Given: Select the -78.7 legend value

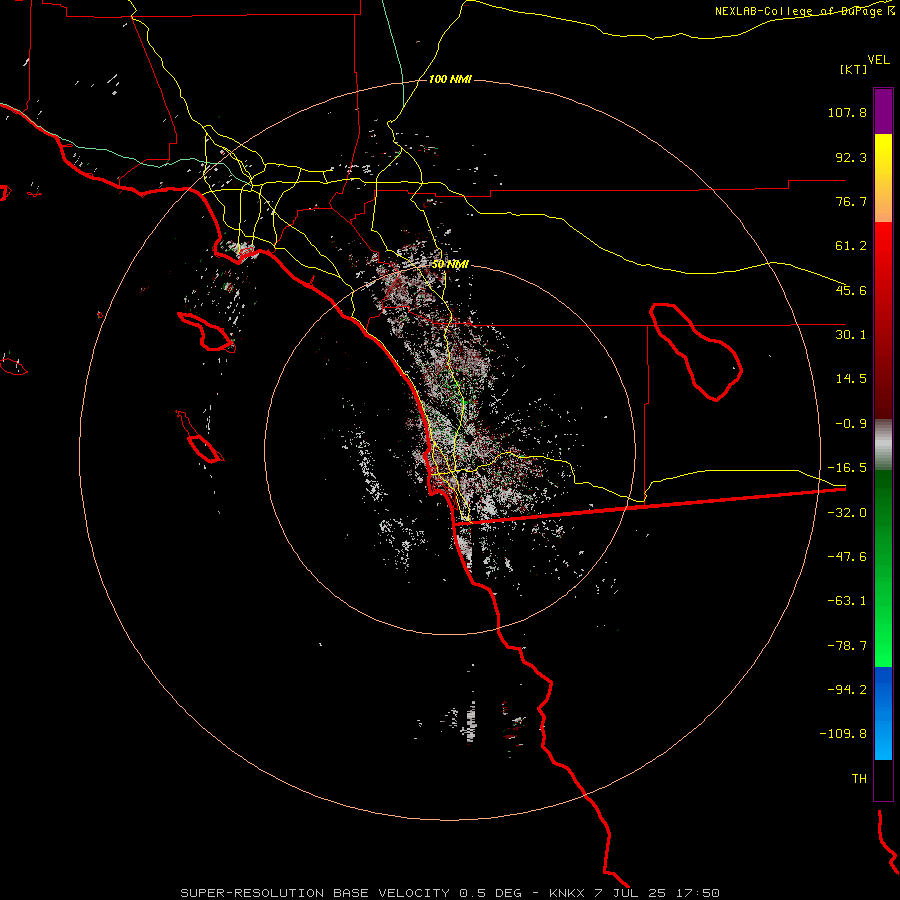Looking at the screenshot, I should click(x=847, y=646).
